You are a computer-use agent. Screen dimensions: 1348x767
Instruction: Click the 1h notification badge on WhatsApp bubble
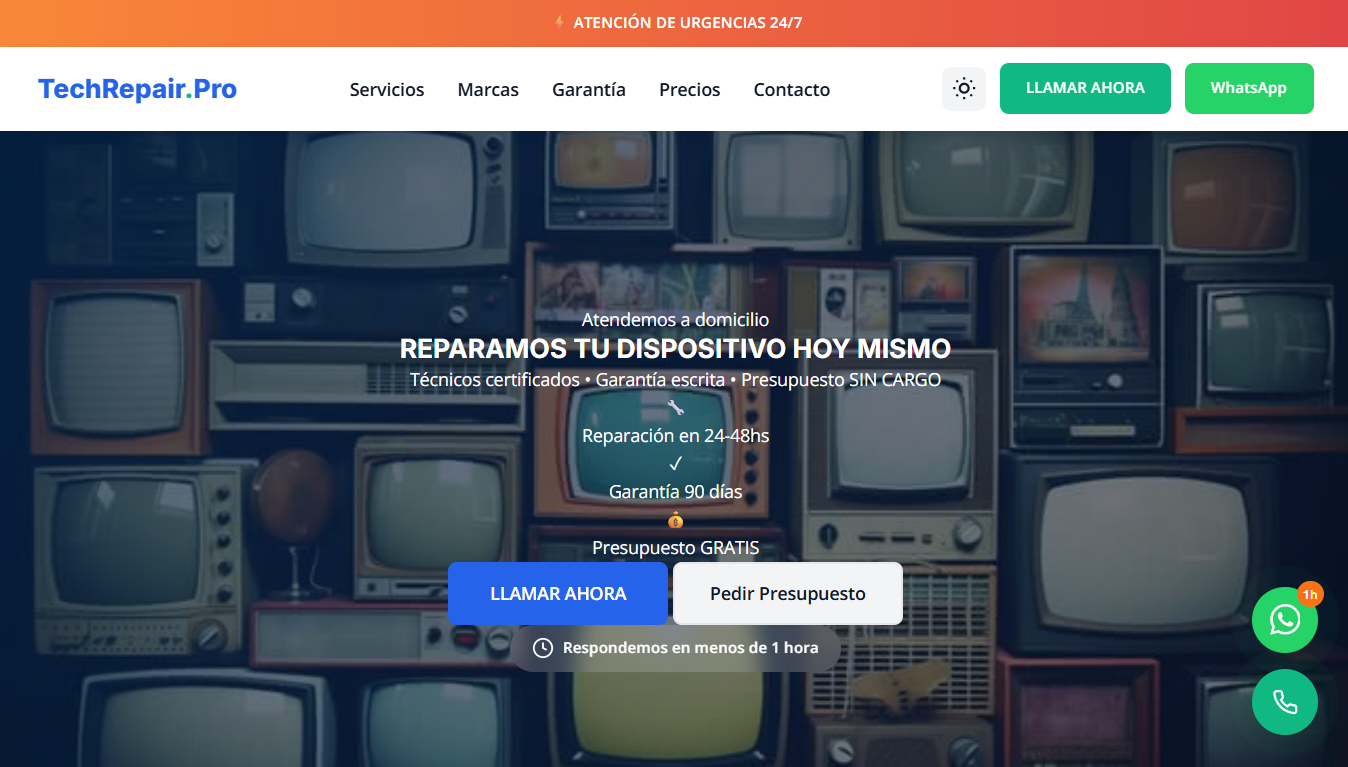(x=1310, y=594)
